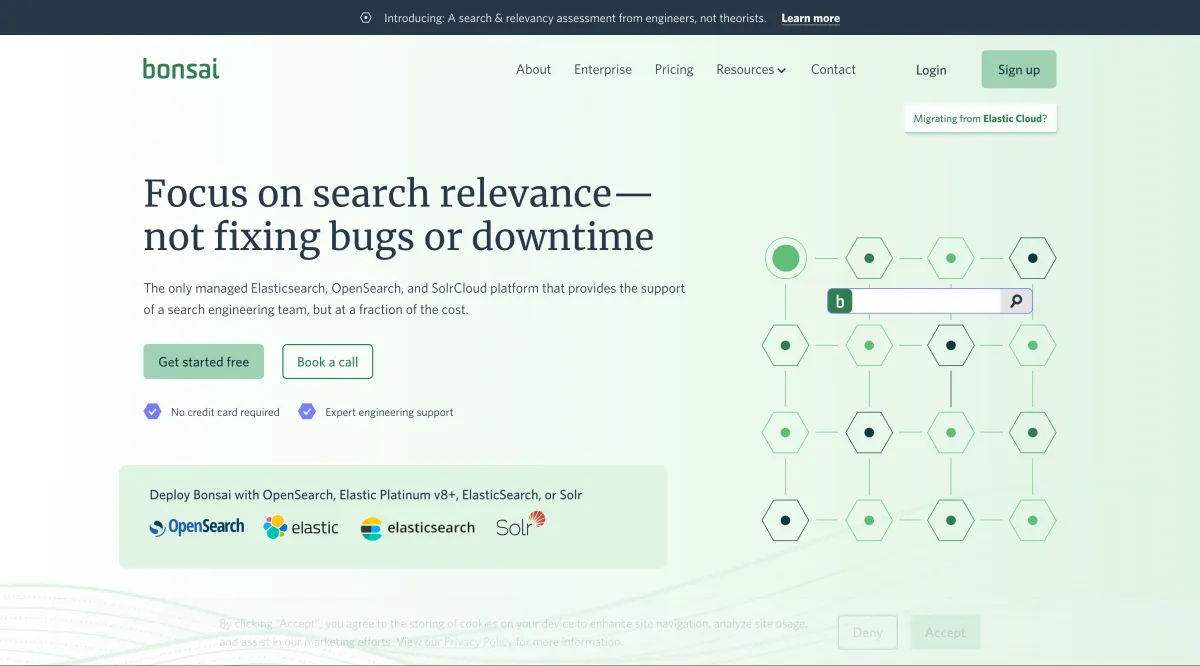Click the Login link

[931, 70]
